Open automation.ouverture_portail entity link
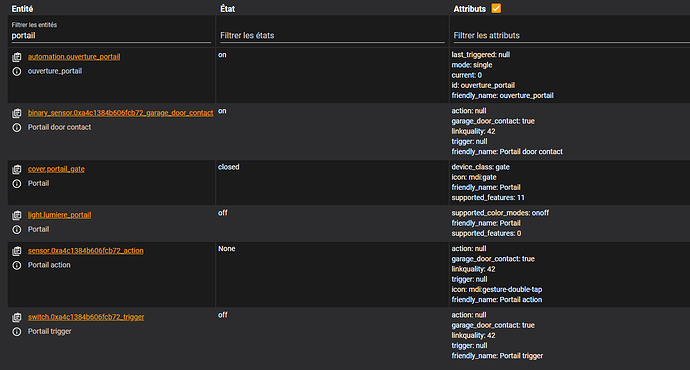 (x=74, y=57)
